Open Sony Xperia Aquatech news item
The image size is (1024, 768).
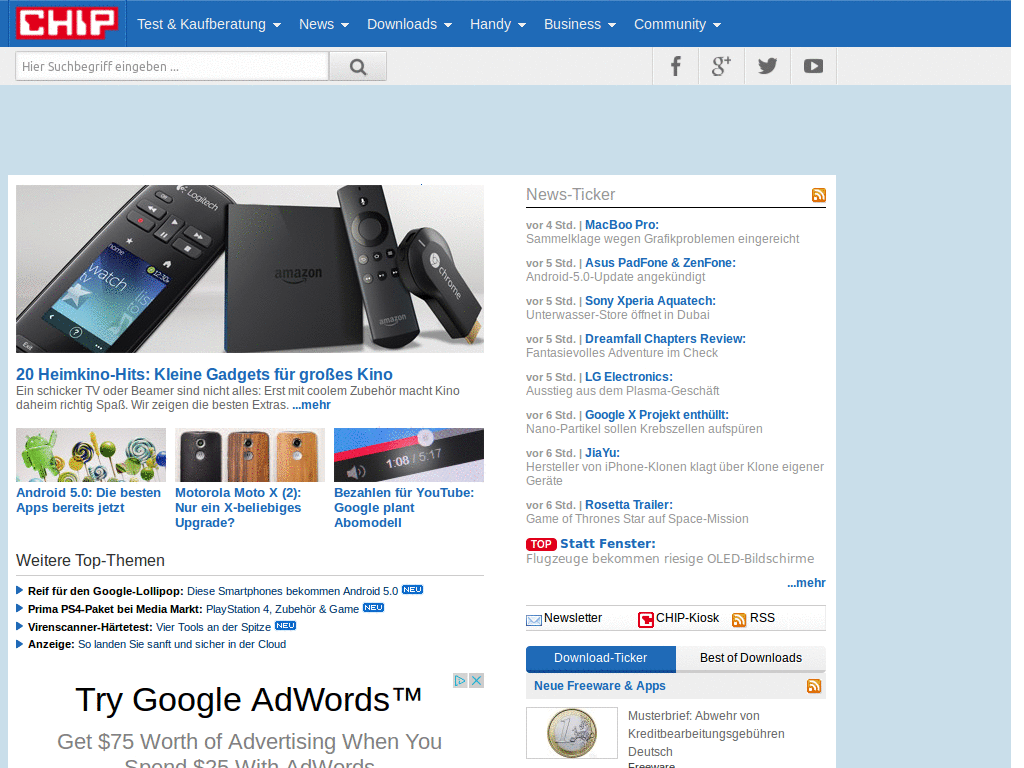[x=650, y=300]
